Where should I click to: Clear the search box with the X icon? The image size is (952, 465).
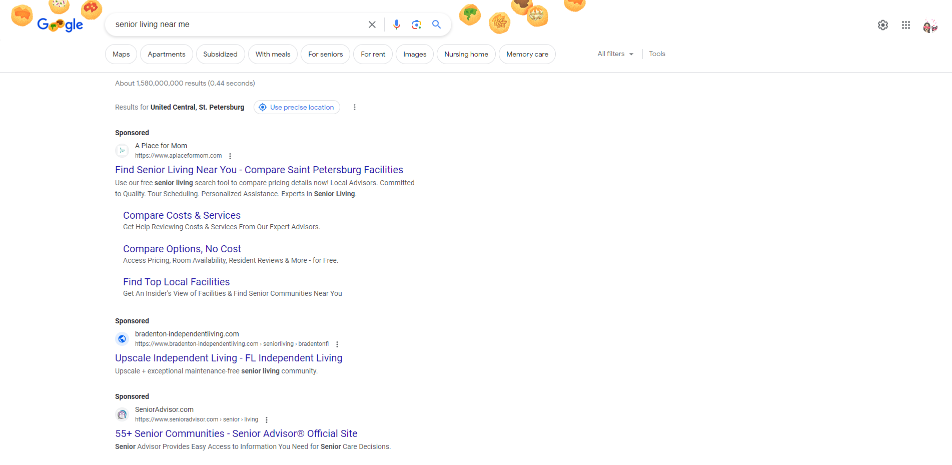pyautogui.click(x=372, y=25)
